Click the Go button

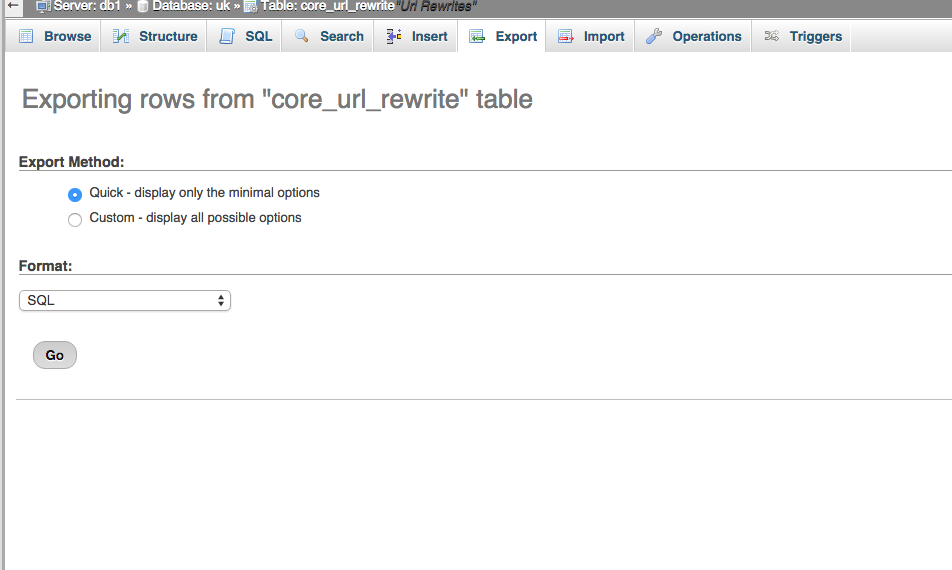[55, 355]
